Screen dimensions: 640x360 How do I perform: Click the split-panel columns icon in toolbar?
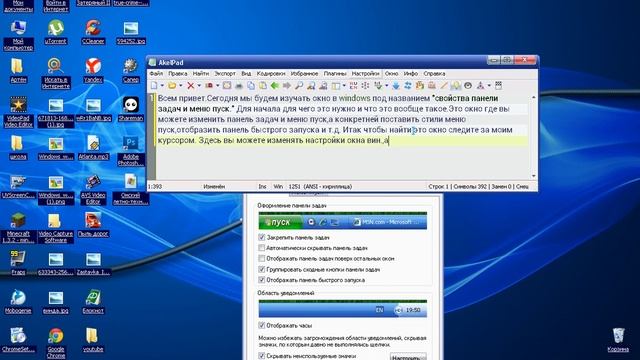[336, 86]
